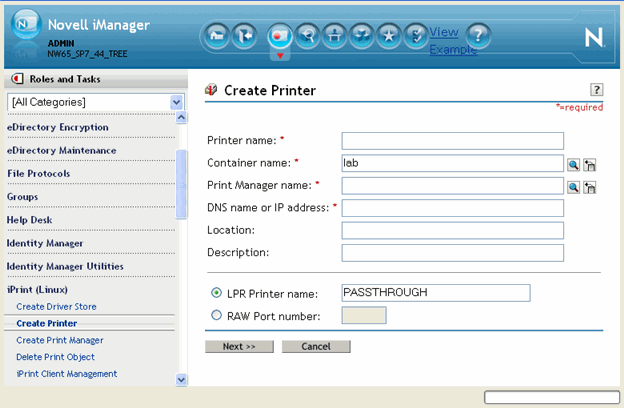Image resolution: width=624 pixels, height=408 pixels.
Task: Click Container name field containing lab
Action: coord(452,163)
